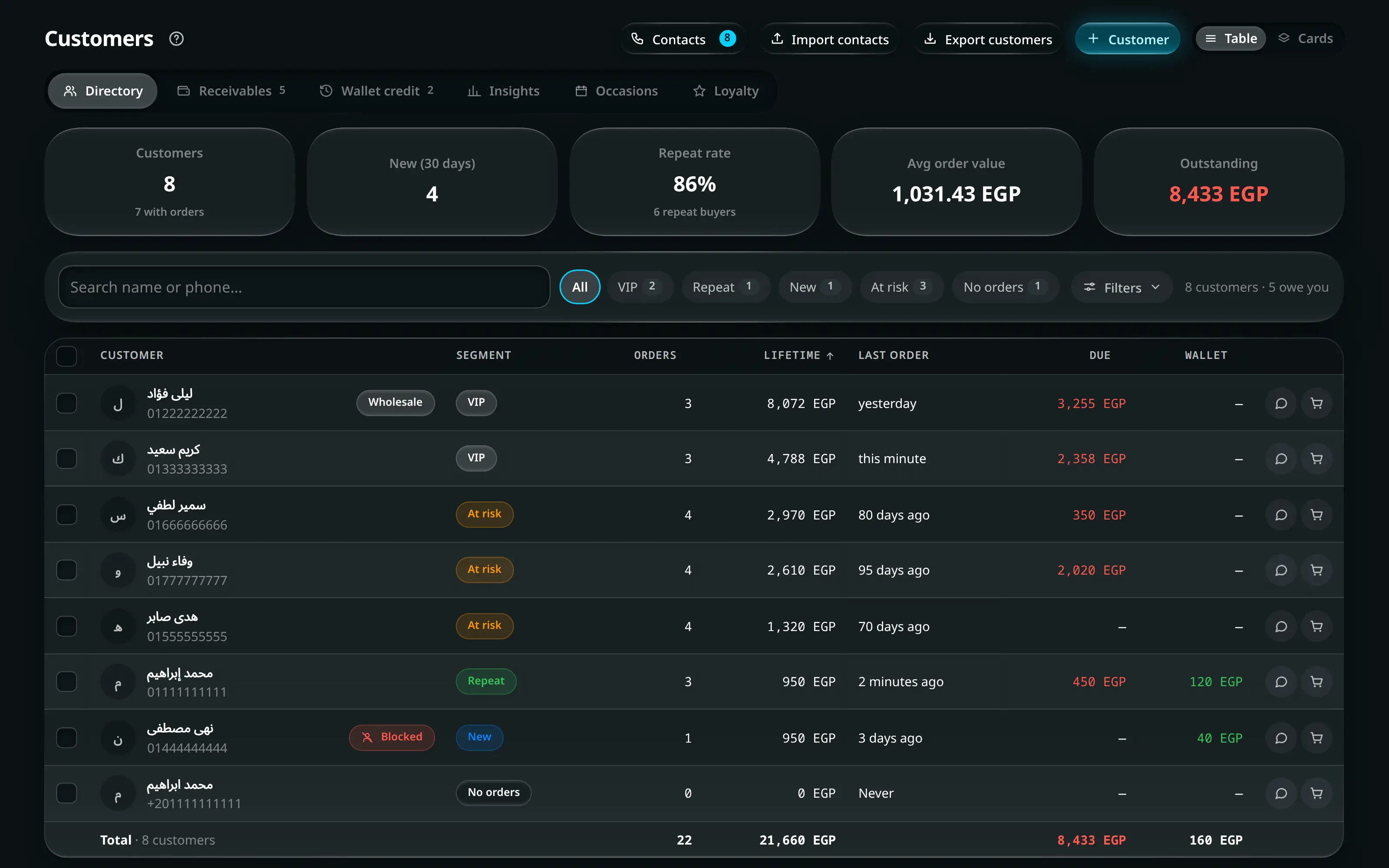The image size is (1389, 868).
Task: Open chat icon for نهى مصطفى row
Action: 1280,738
